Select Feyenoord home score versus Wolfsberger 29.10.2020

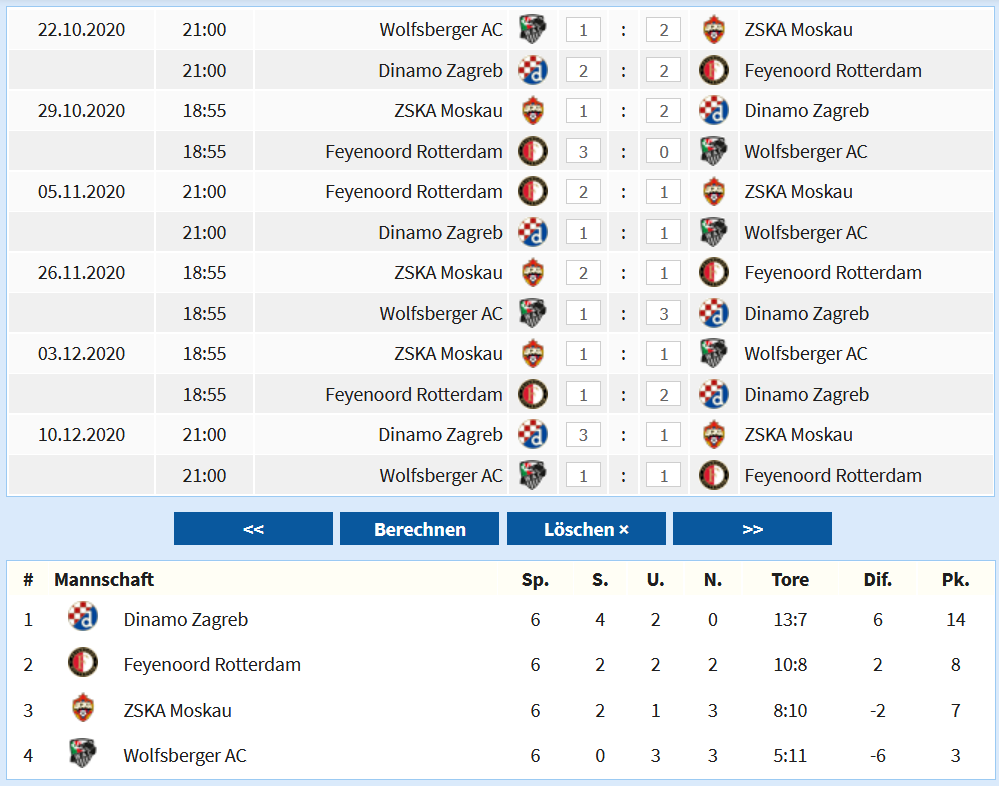pos(583,152)
